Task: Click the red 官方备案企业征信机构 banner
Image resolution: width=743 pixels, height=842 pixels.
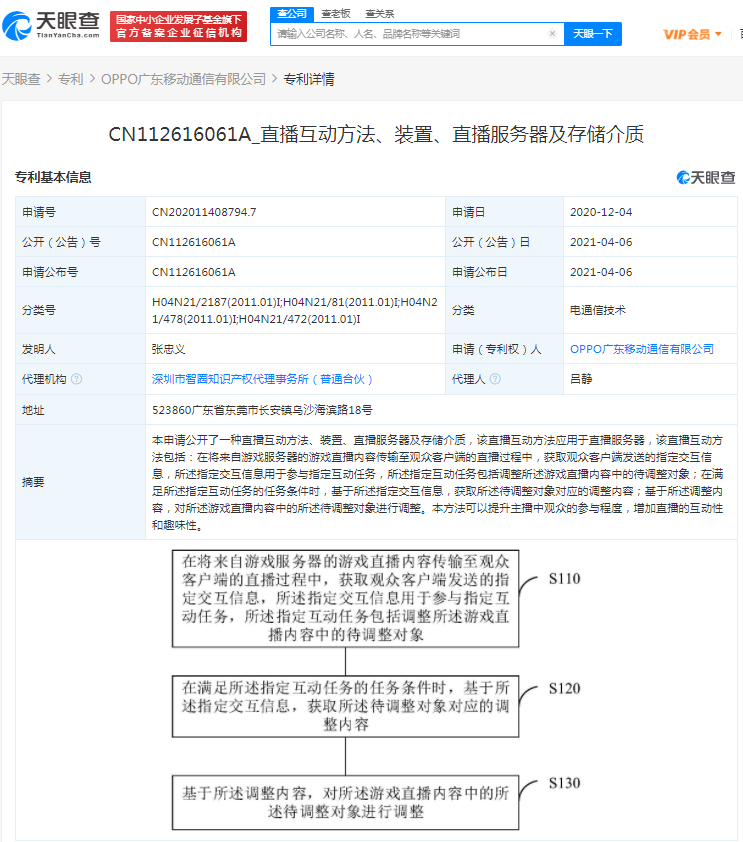Action: pos(178,26)
